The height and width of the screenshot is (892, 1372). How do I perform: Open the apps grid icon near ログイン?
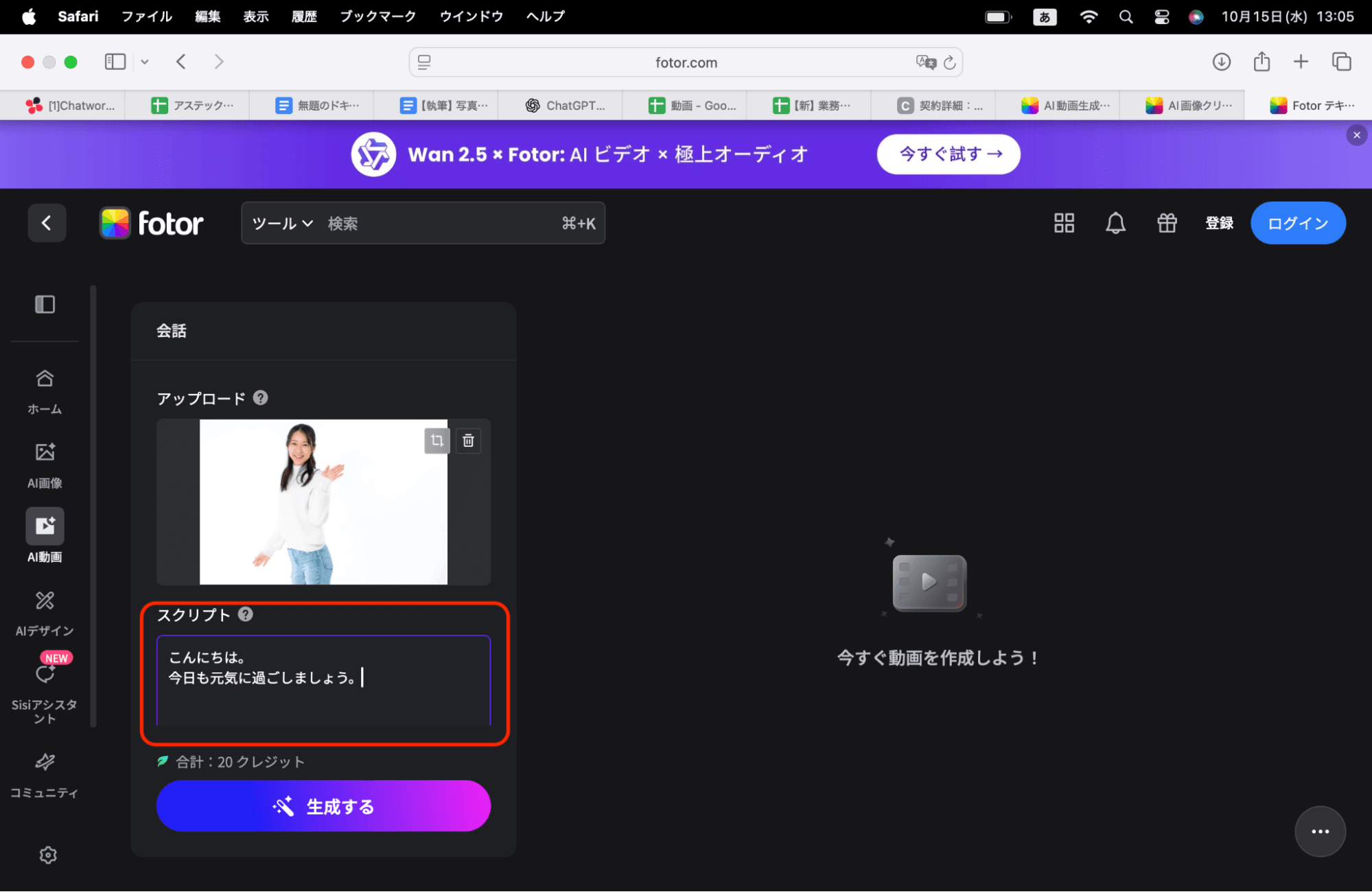click(1062, 223)
